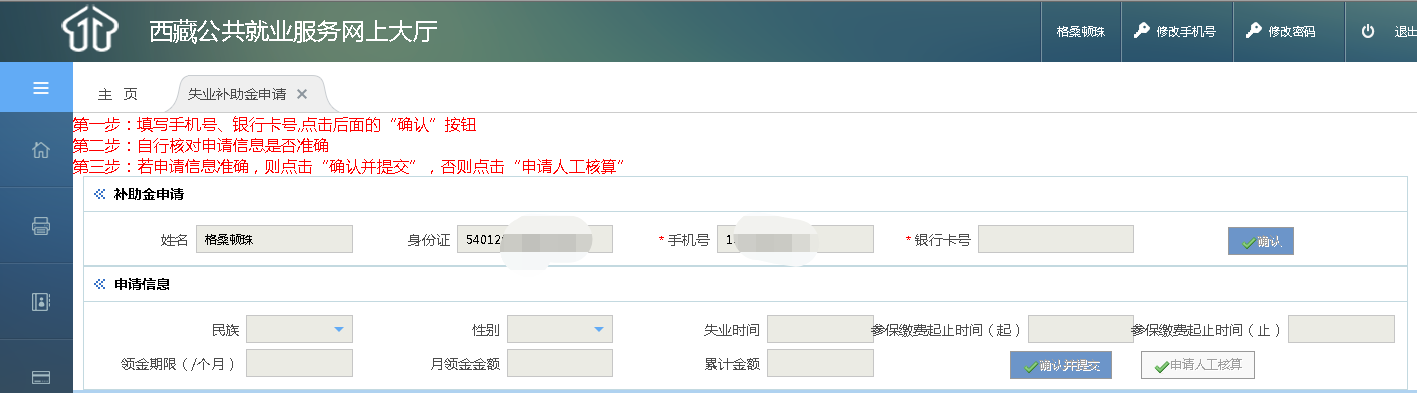The height and width of the screenshot is (393, 1417).
Task: Close the 失业补助金申请 tab
Action: [x=302, y=94]
